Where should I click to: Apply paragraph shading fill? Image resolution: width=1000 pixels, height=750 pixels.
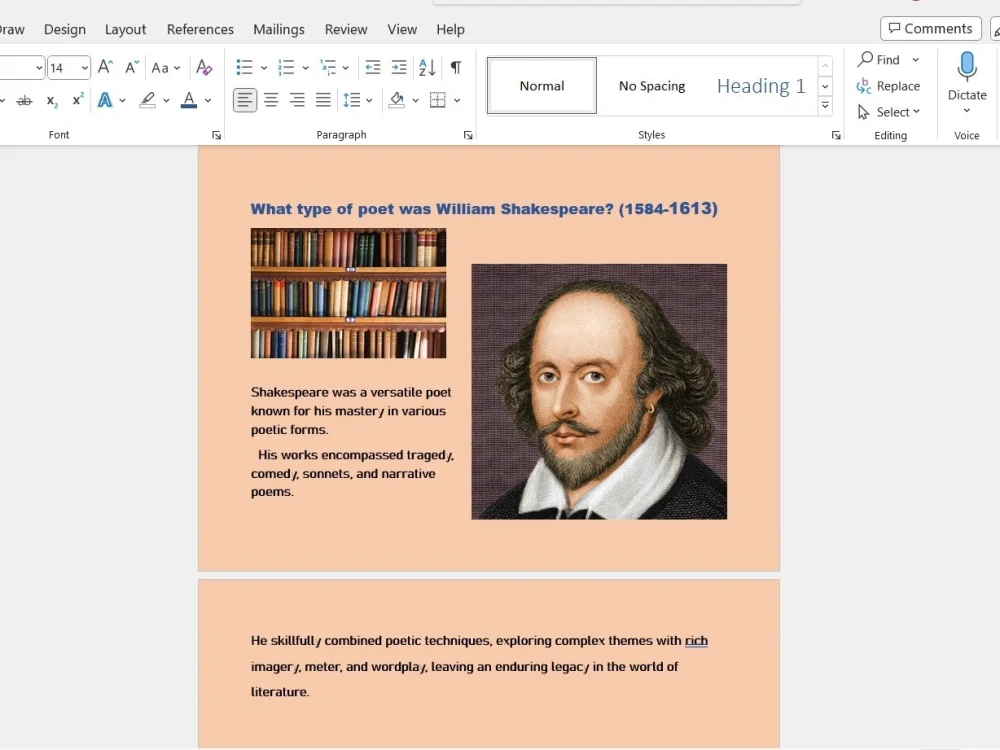coord(397,100)
